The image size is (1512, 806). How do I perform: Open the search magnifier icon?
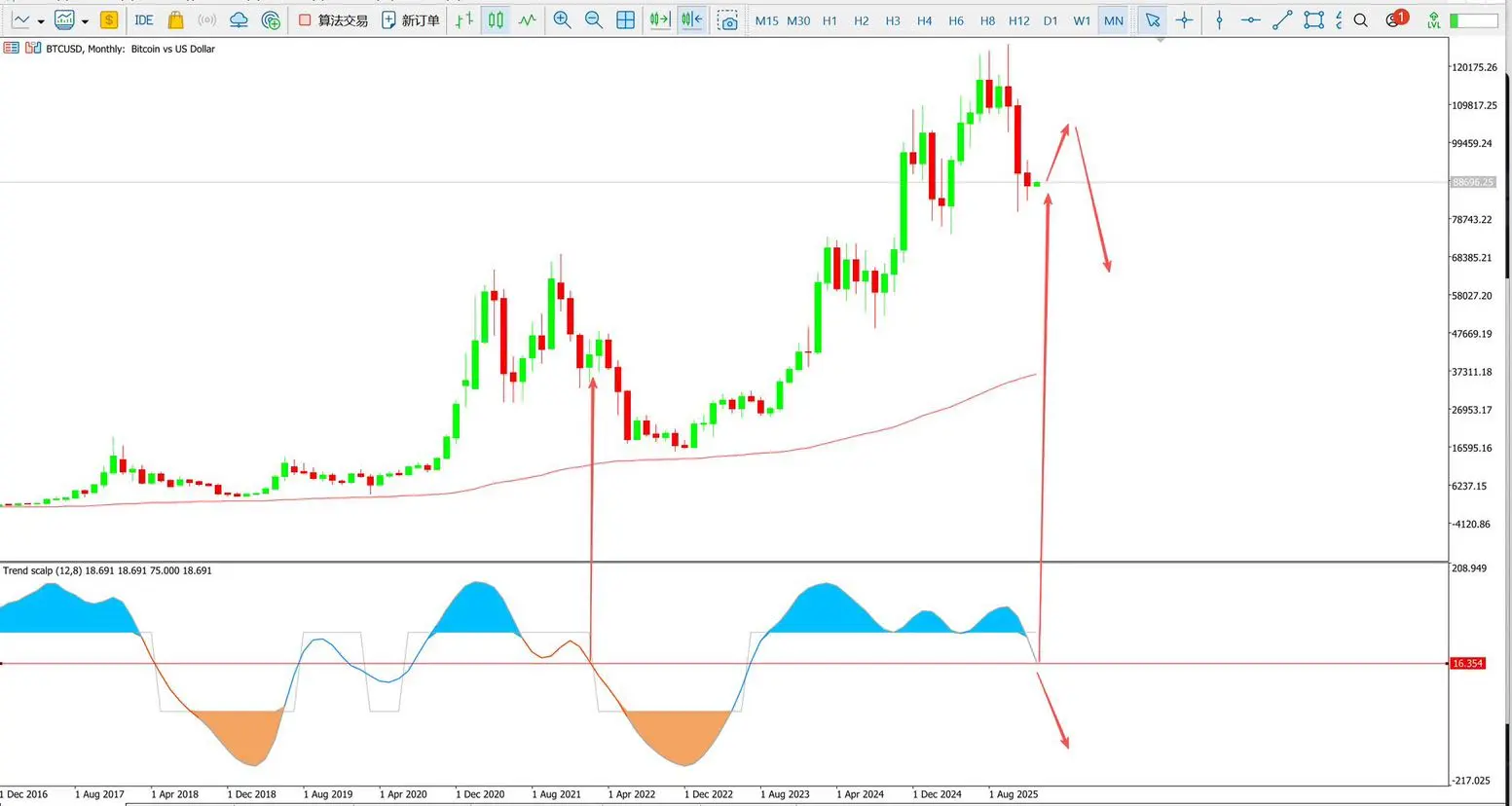1361,19
